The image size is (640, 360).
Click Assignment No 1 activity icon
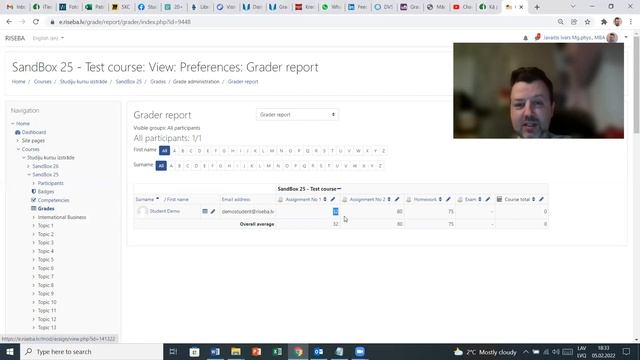pos(280,199)
